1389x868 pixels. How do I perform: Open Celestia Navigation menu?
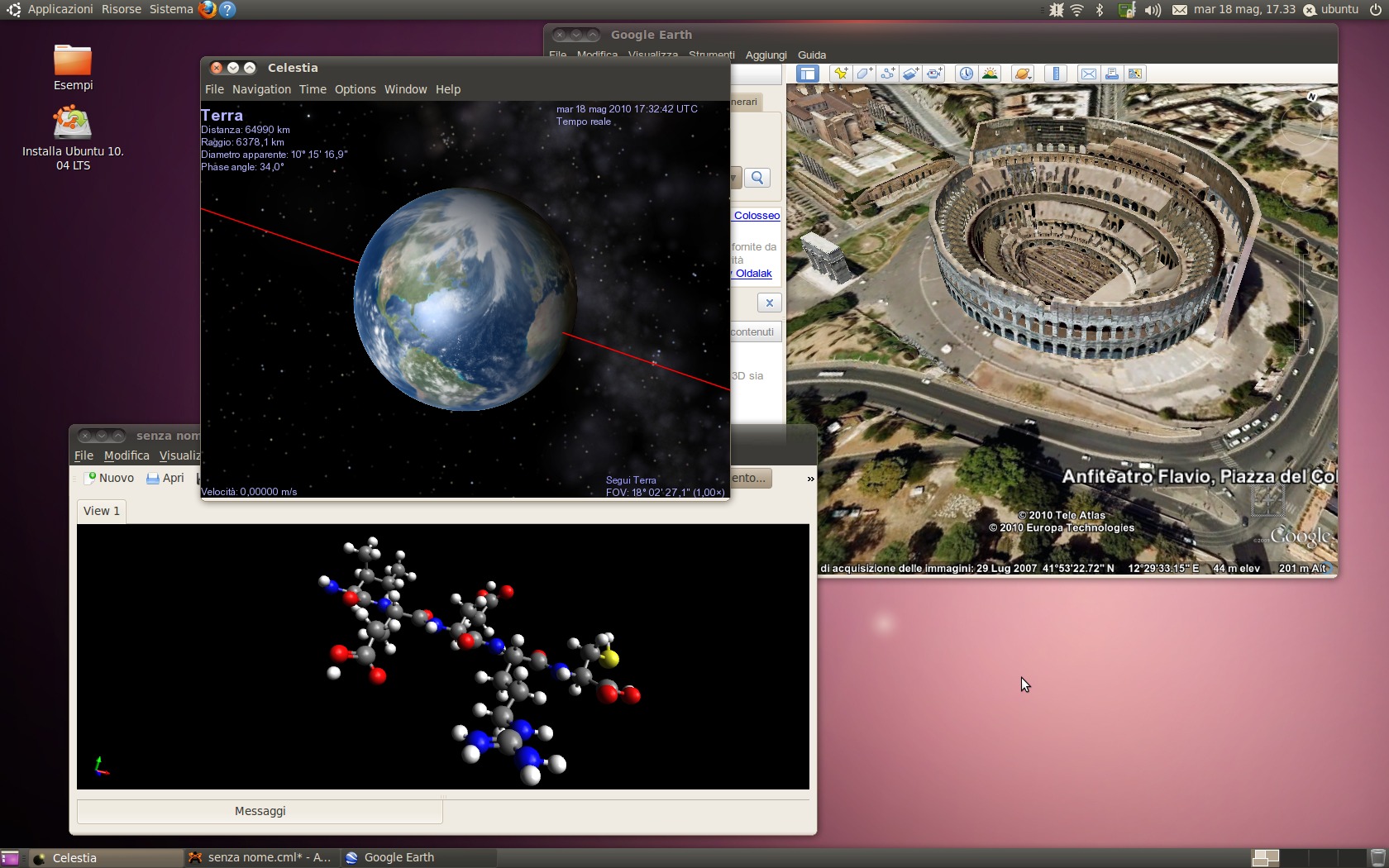pos(261,89)
